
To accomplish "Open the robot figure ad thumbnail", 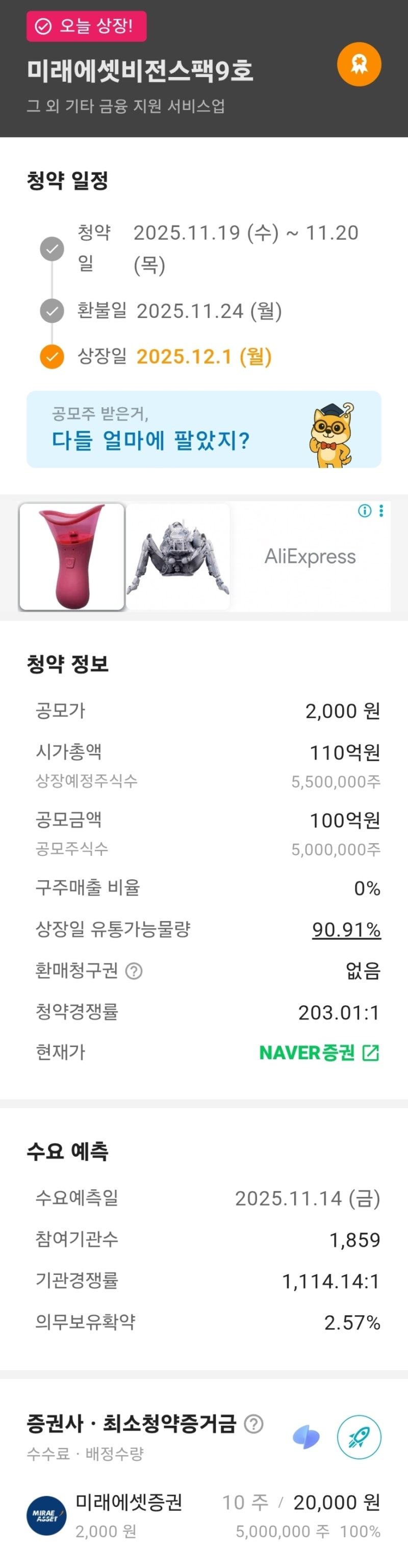I will pos(178,556).
